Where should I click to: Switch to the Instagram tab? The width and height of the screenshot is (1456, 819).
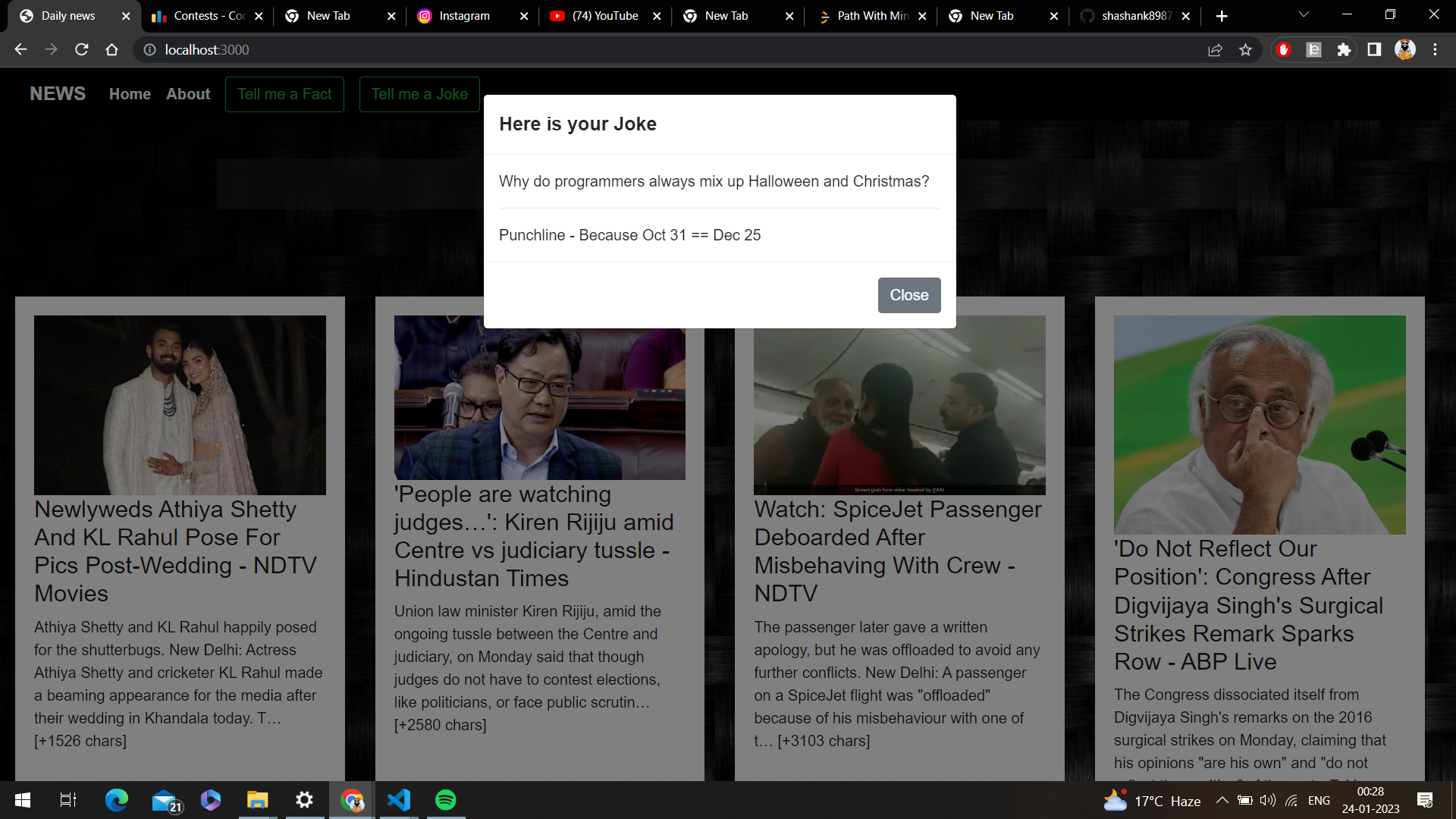pos(464,16)
